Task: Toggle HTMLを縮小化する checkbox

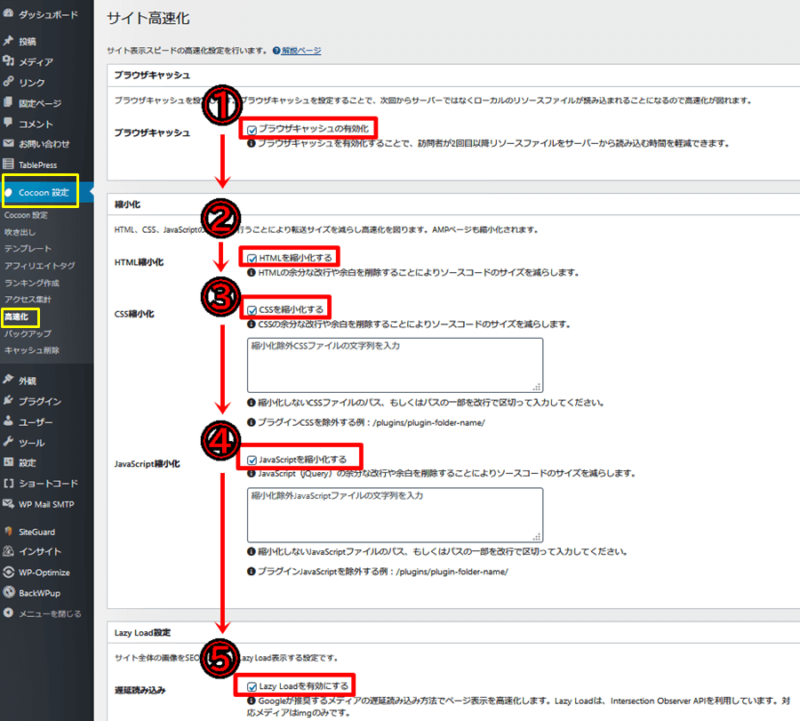Action: point(252,258)
